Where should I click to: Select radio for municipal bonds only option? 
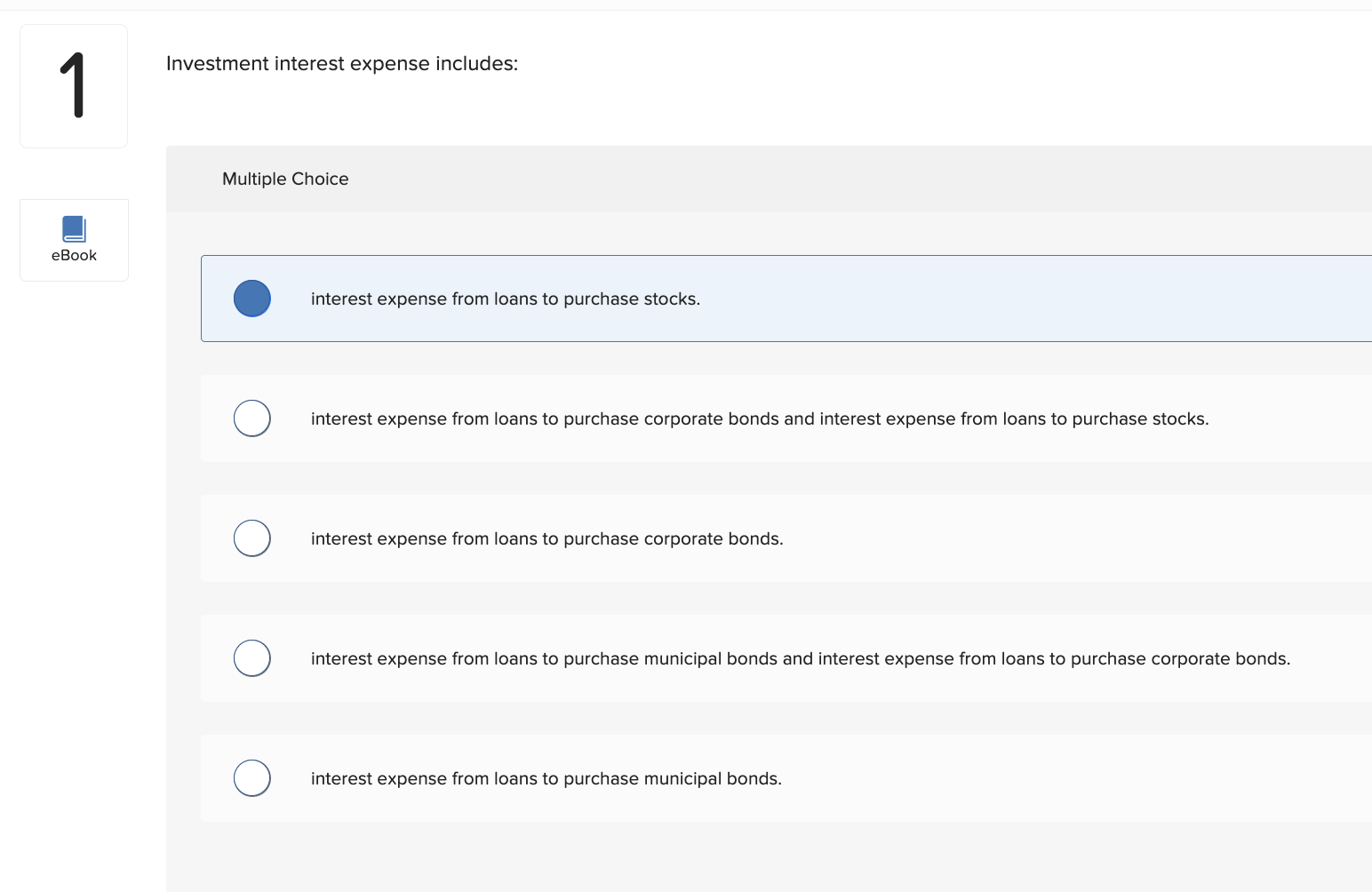pyautogui.click(x=252, y=778)
